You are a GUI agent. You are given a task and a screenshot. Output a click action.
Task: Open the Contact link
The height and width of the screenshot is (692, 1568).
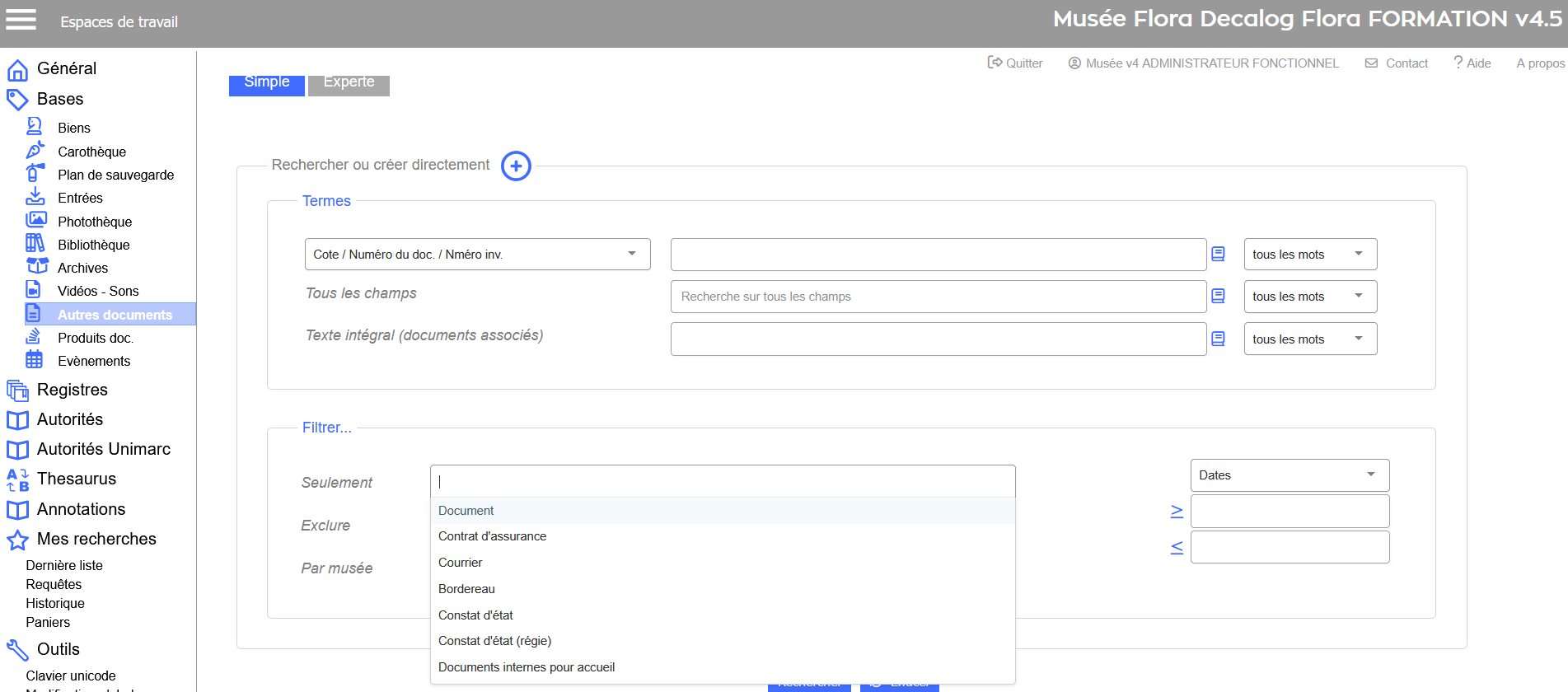pos(1397,63)
